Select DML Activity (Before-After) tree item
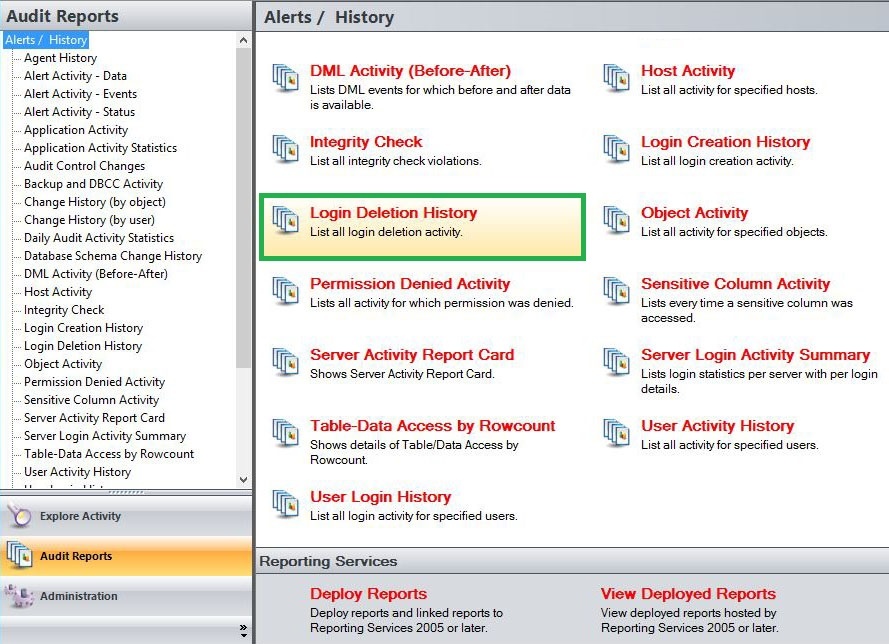 pyautogui.click(x=96, y=274)
